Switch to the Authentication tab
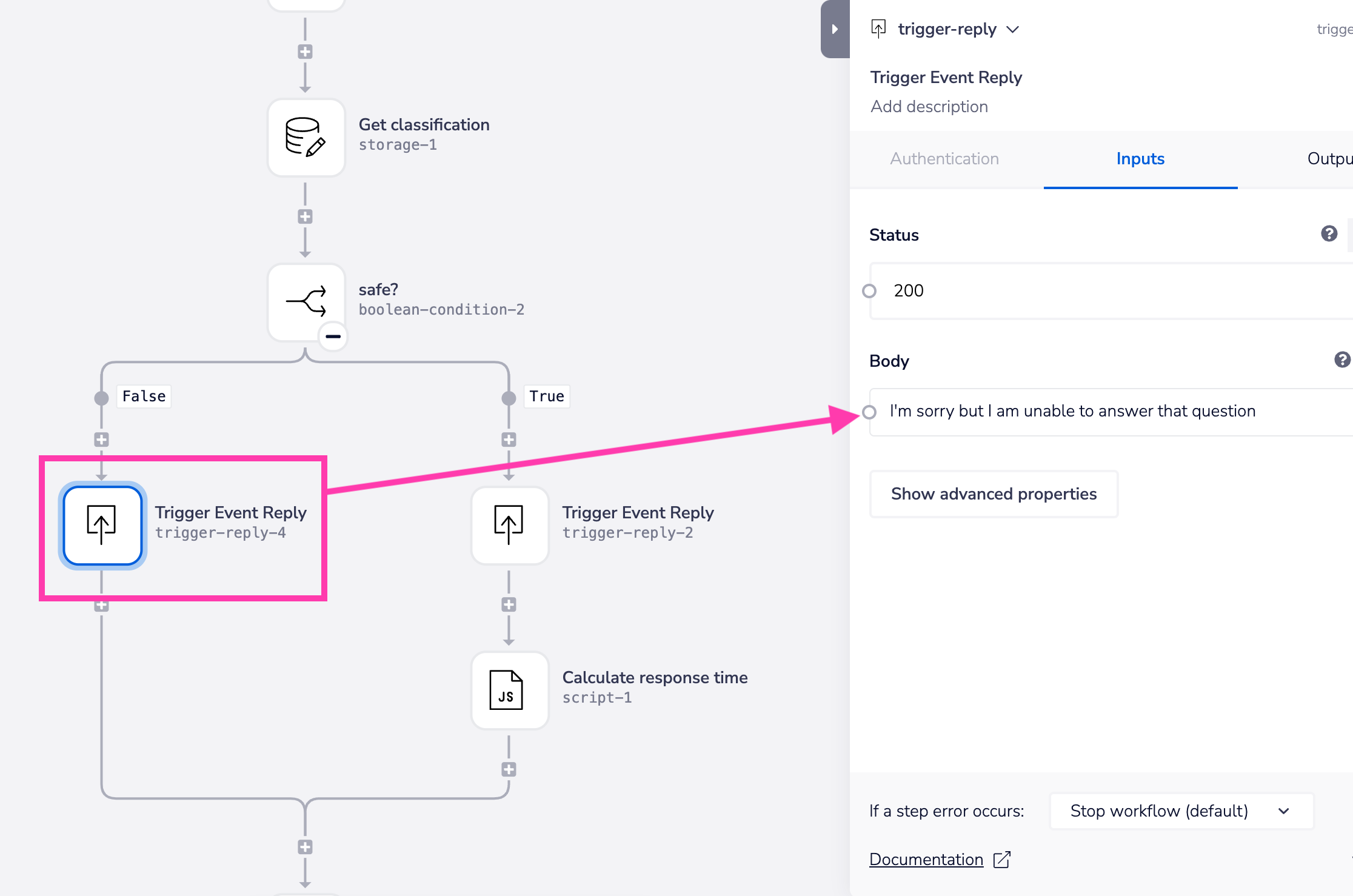 point(944,159)
